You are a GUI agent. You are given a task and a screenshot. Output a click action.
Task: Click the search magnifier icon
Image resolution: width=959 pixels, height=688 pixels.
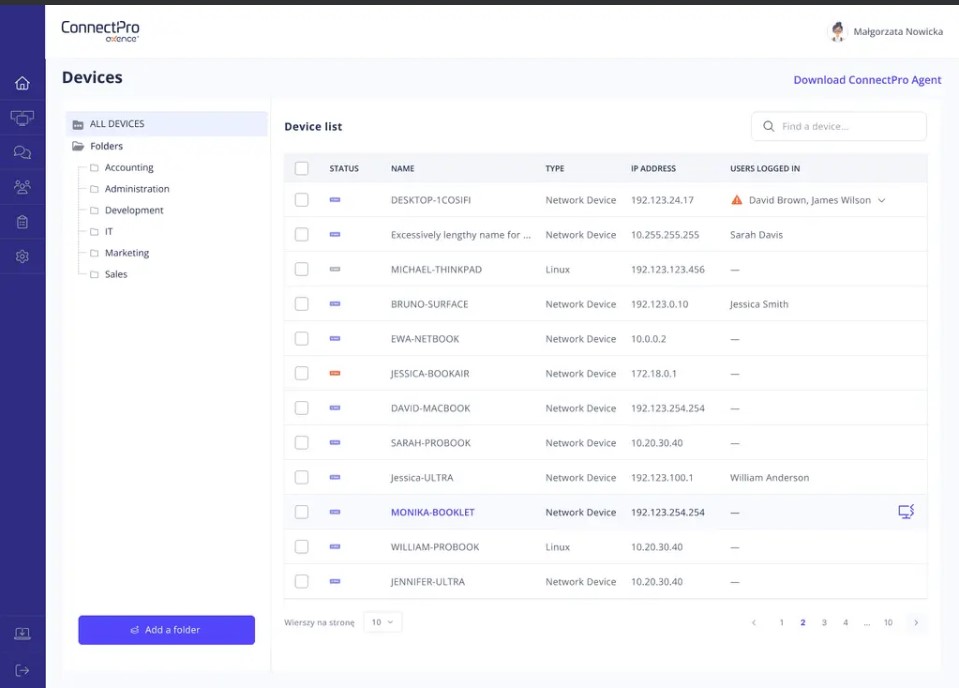(x=769, y=126)
